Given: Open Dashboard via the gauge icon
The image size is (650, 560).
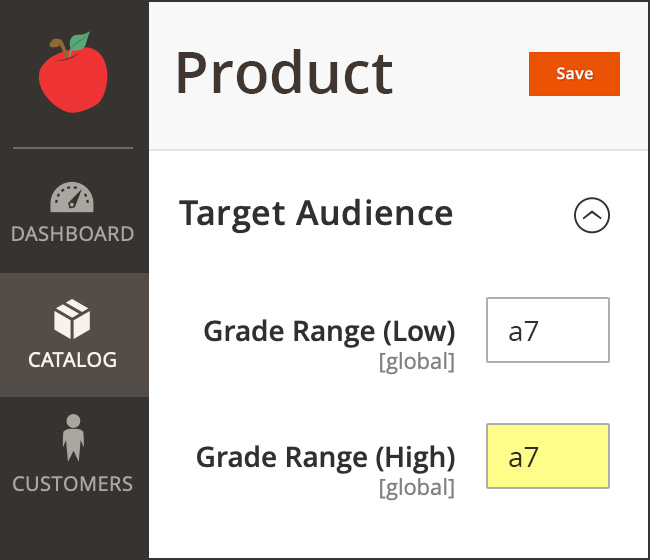Looking at the screenshot, I should tap(72, 197).
